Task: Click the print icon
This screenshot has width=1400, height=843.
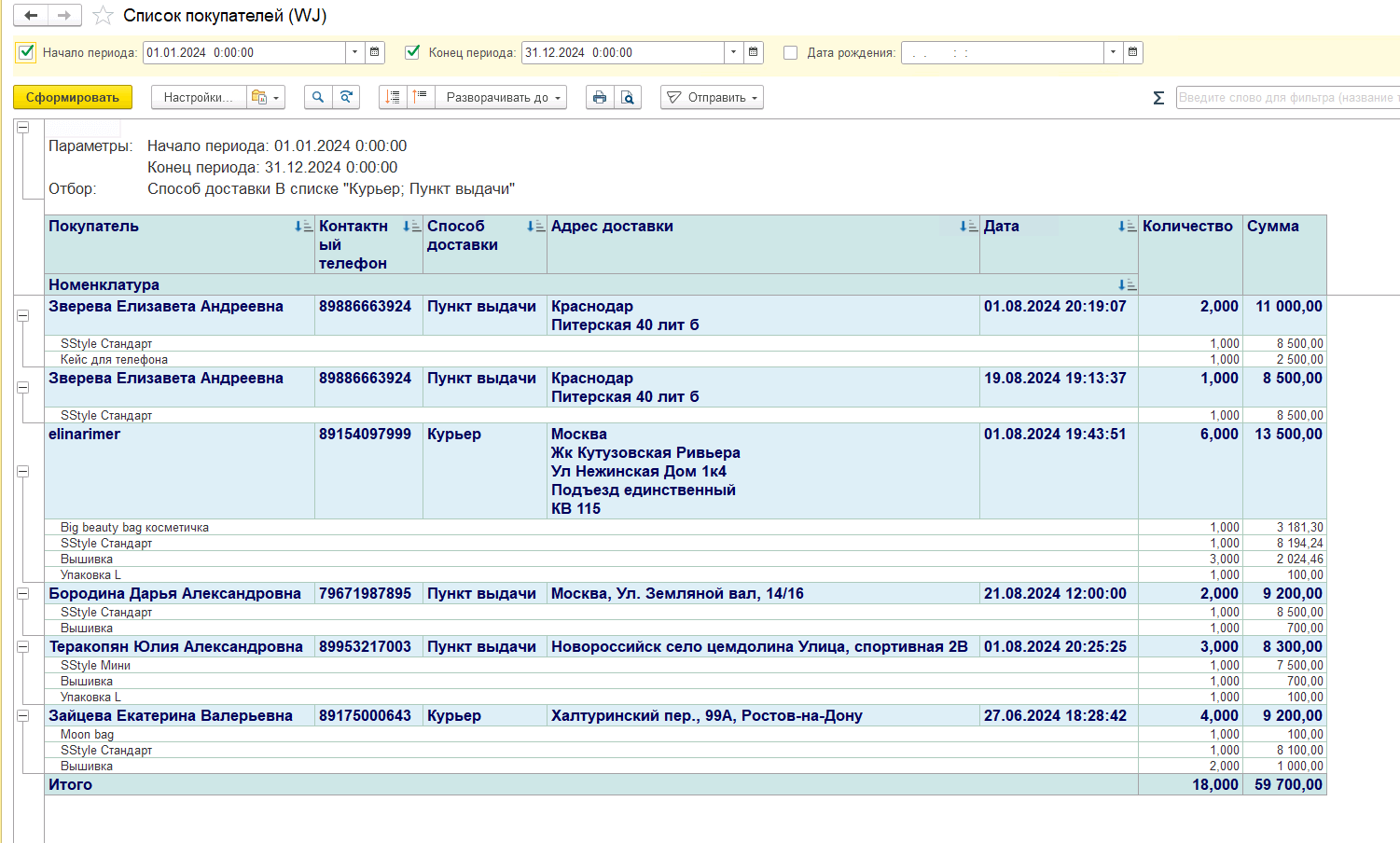Action: pyautogui.click(x=600, y=97)
